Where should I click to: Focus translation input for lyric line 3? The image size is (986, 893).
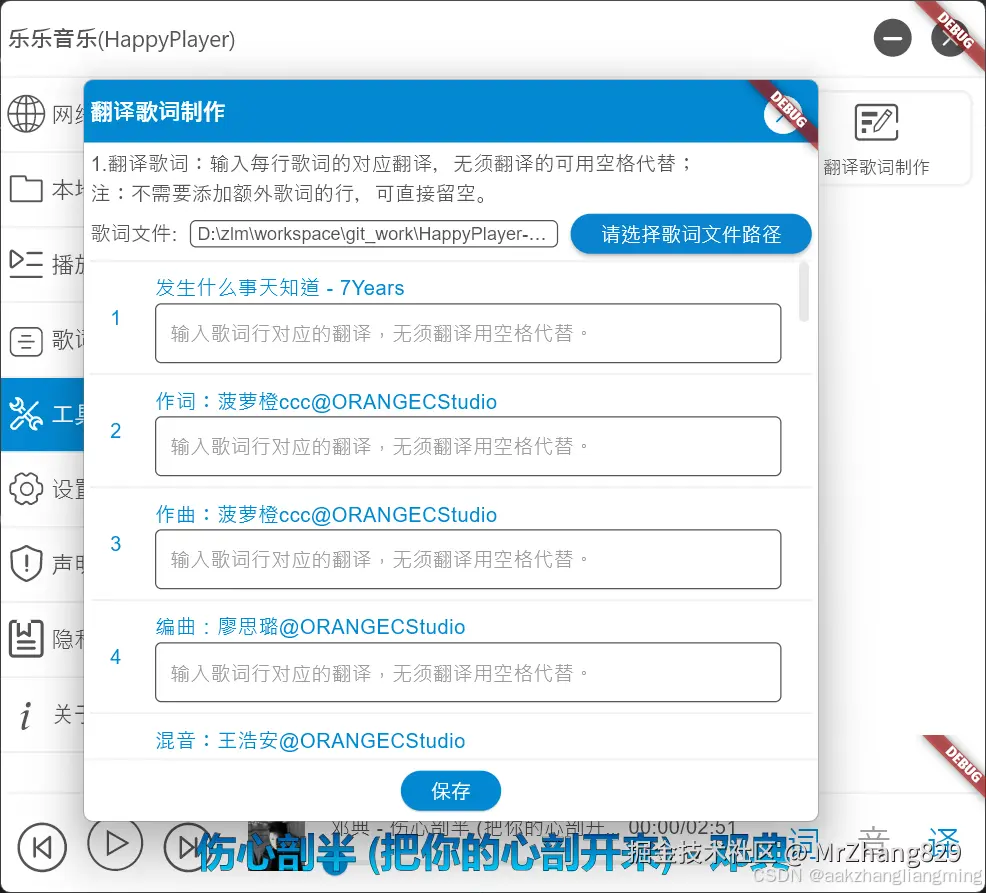(468, 559)
